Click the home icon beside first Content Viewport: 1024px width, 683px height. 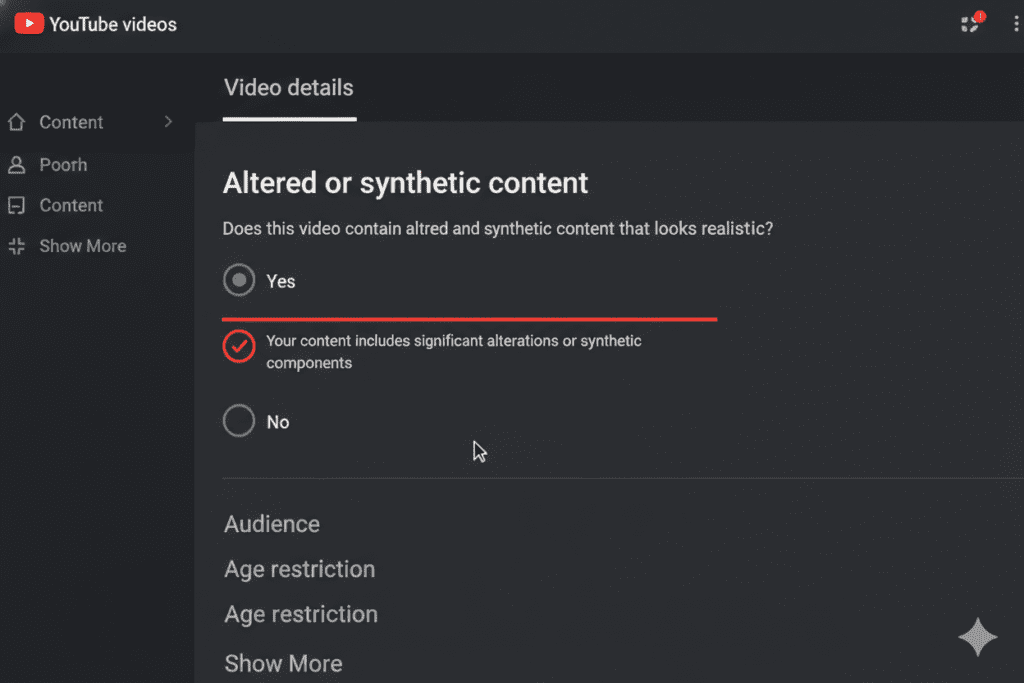(x=16, y=122)
